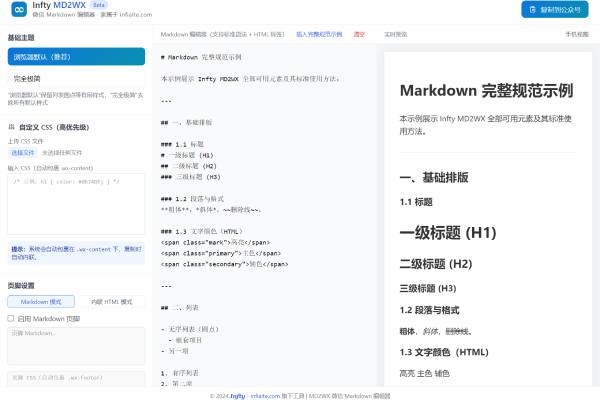Click '# Markdown 完整规范示例' line in editor
The image size is (600, 400).
point(201,57)
